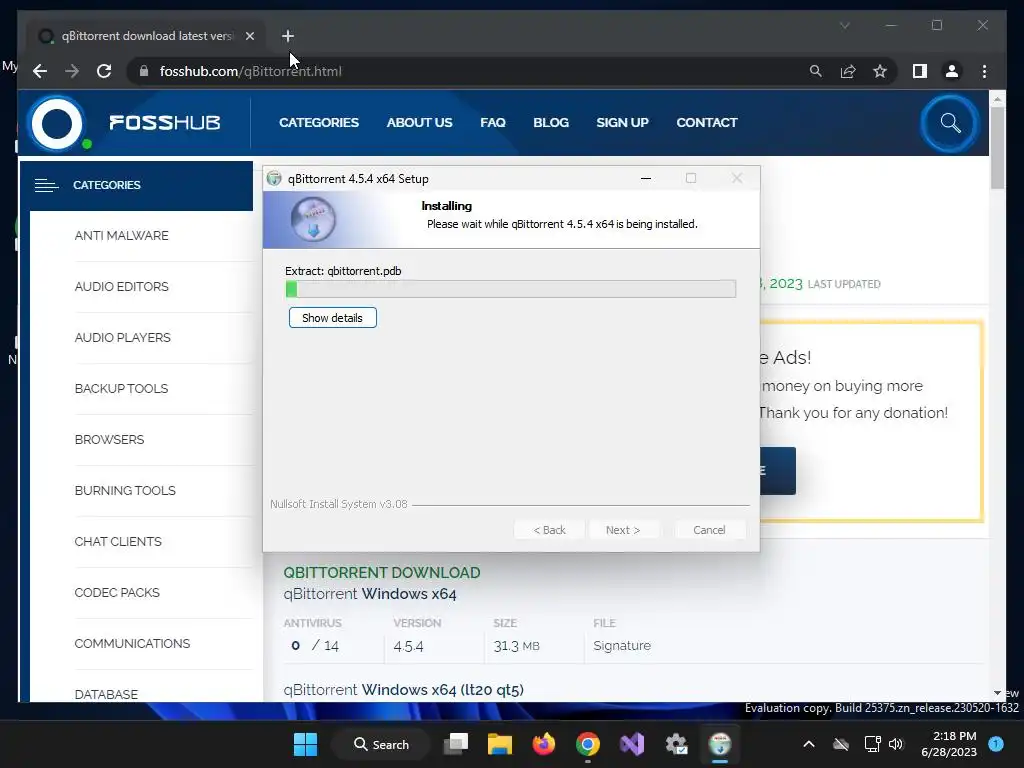Open the notification bell badge
Image resolution: width=1024 pixels, height=768 pixels.
pyautogui.click(x=996, y=744)
